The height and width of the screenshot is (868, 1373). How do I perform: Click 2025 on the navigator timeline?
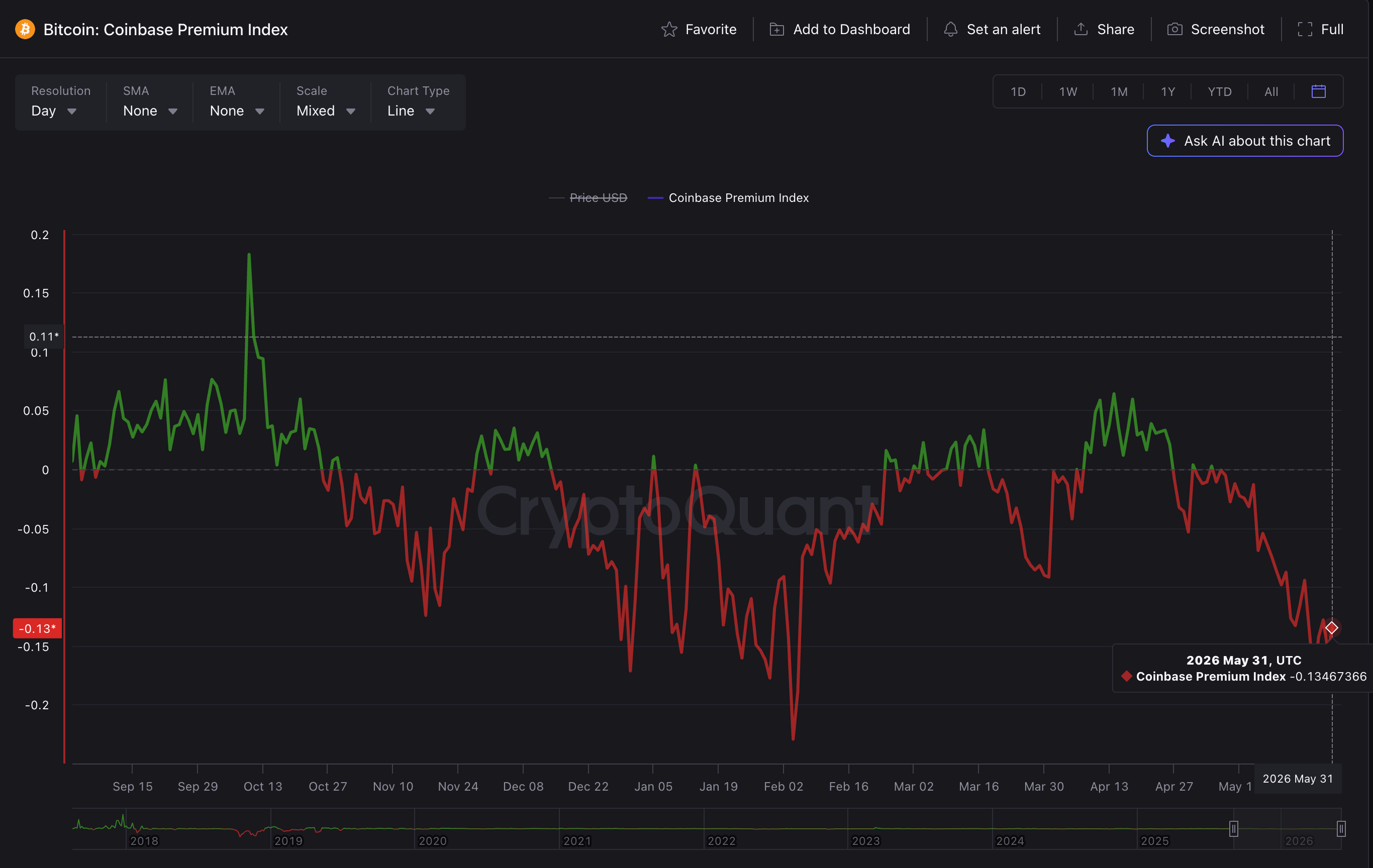(1154, 841)
